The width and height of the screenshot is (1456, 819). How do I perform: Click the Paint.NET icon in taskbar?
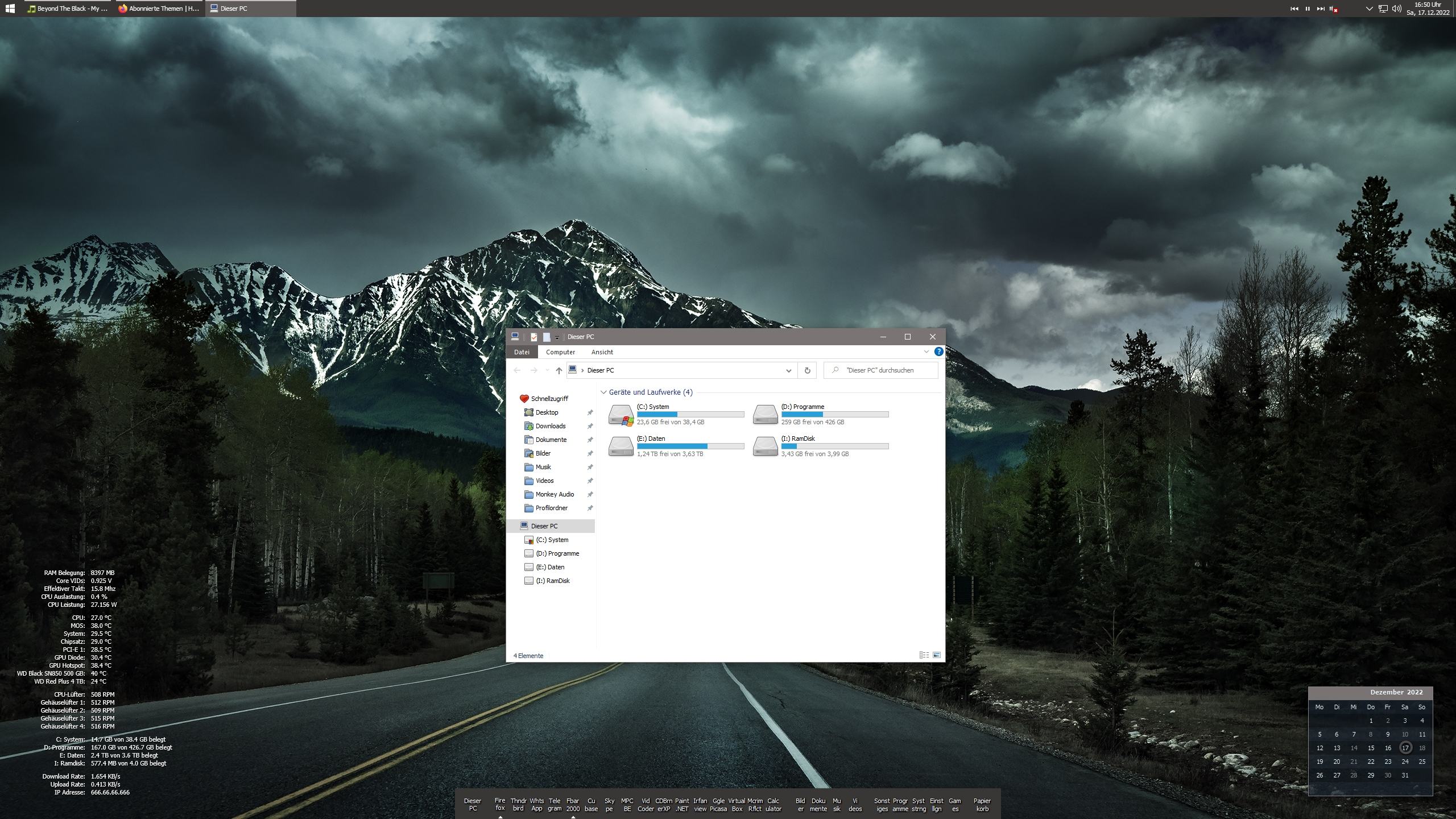coord(682,803)
